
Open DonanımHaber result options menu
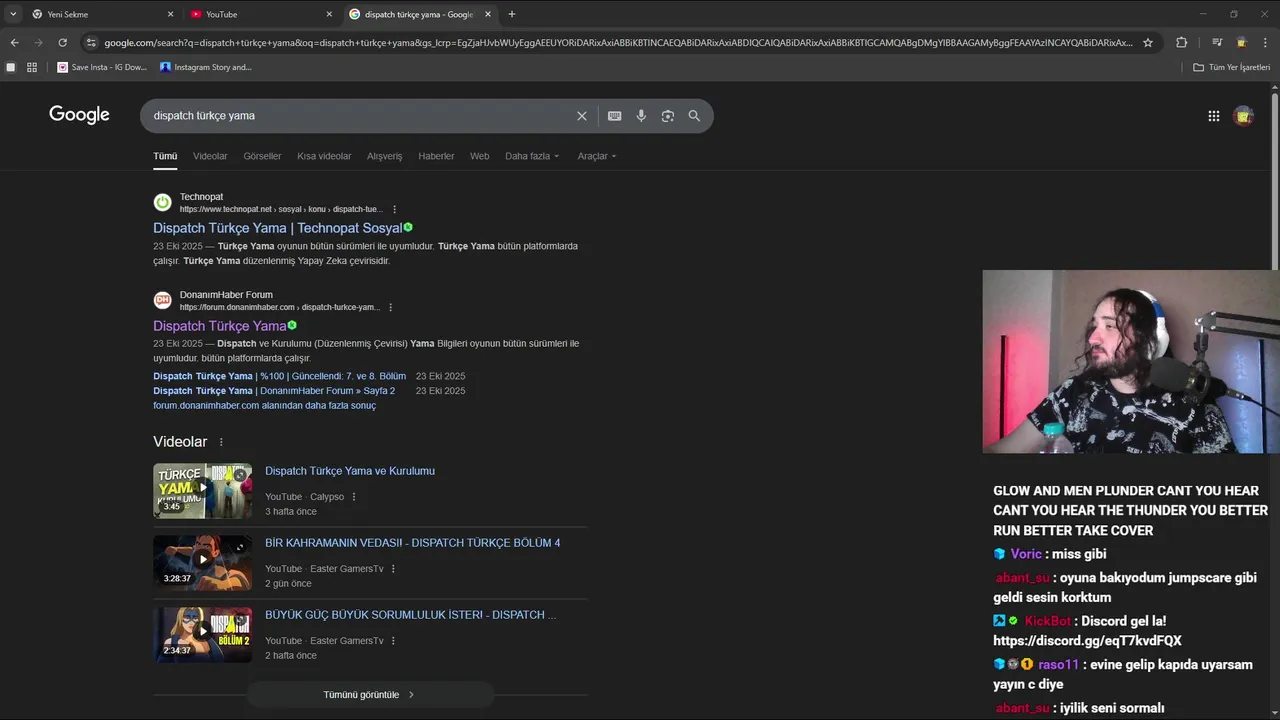[391, 308]
